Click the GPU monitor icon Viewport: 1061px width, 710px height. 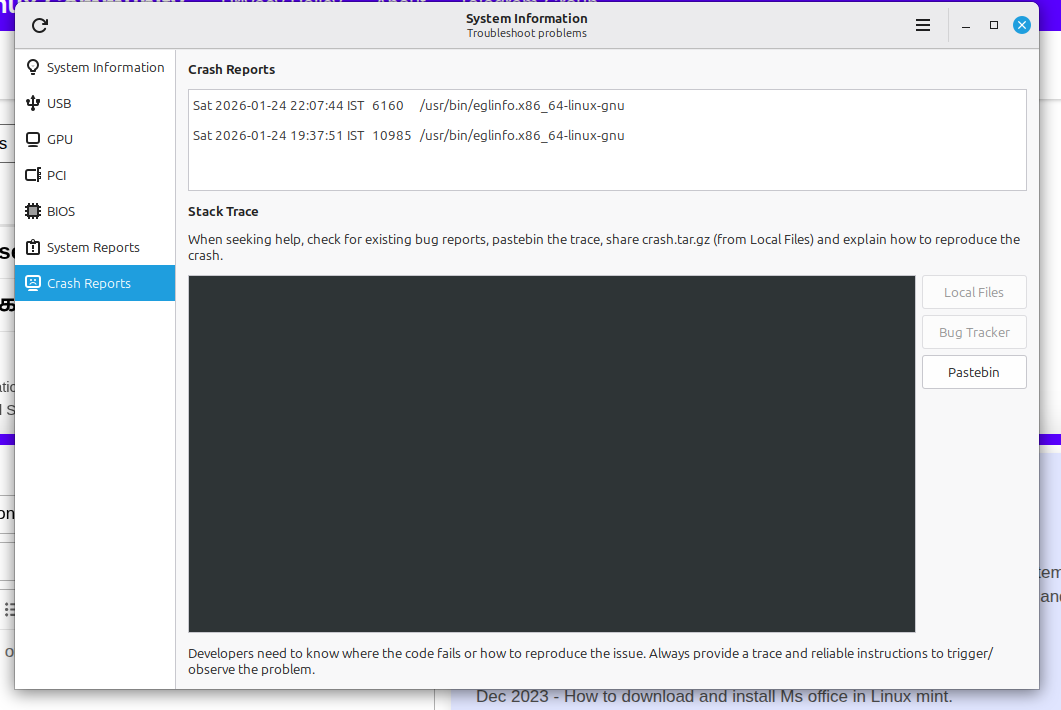pyautogui.click(x=33, y=139)
